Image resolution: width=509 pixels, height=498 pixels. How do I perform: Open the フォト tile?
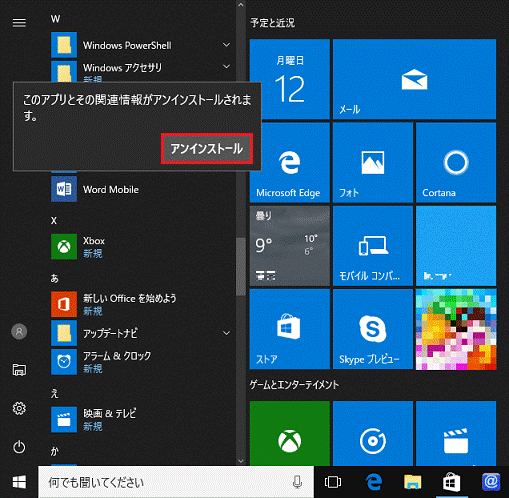pyautogui.click(x=373, y=162)
